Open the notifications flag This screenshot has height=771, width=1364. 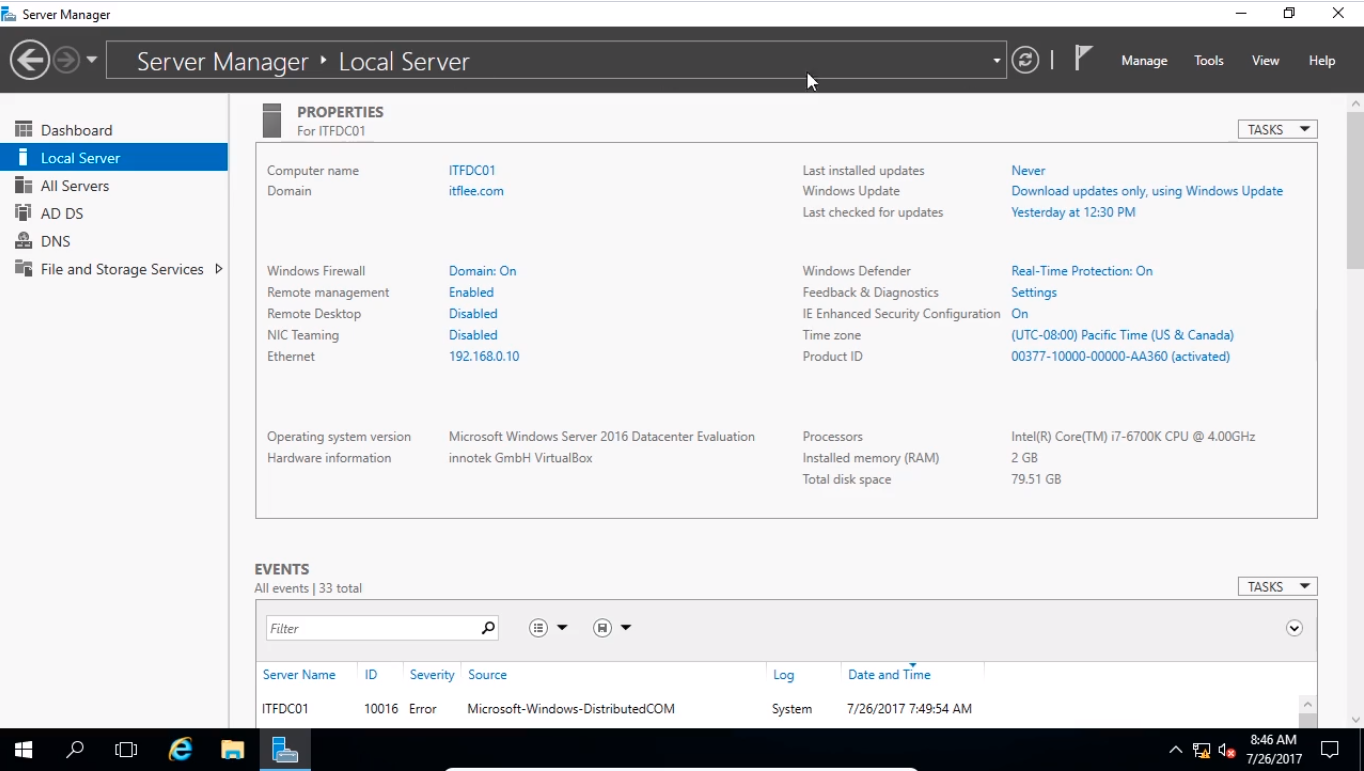point(1082,59)
